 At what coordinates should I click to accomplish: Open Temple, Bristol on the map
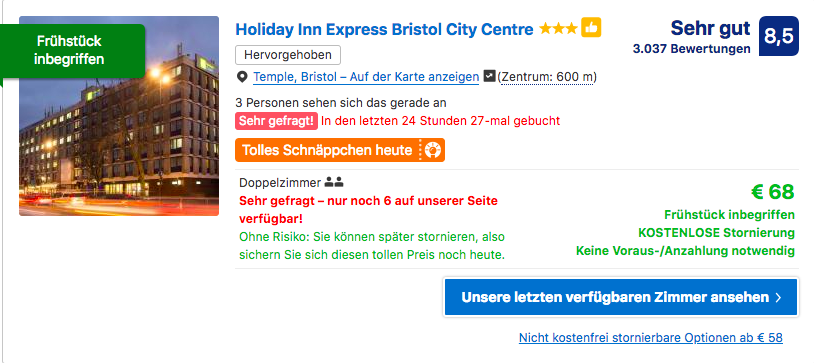tap(366, 77)
